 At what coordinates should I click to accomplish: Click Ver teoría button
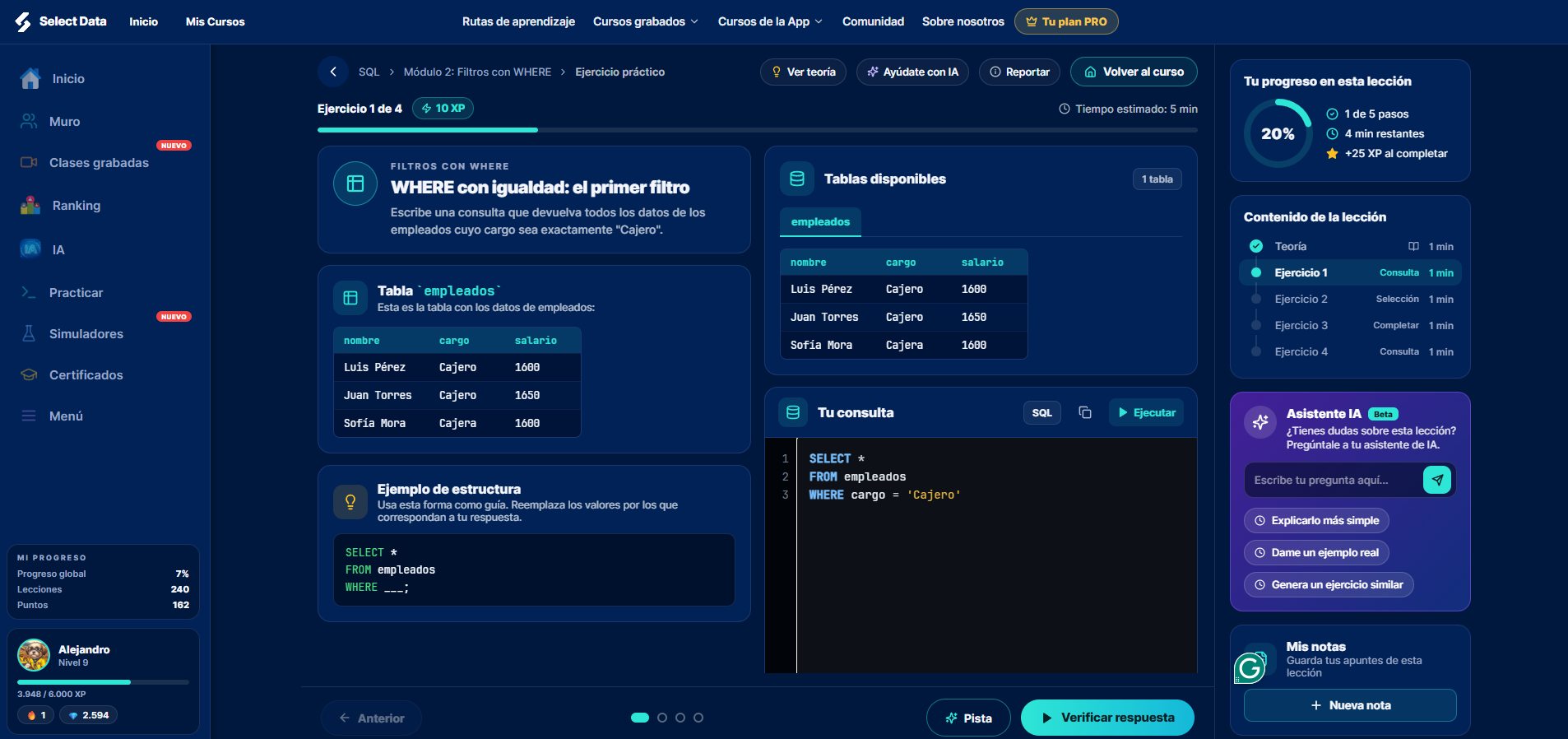(803, 72)
